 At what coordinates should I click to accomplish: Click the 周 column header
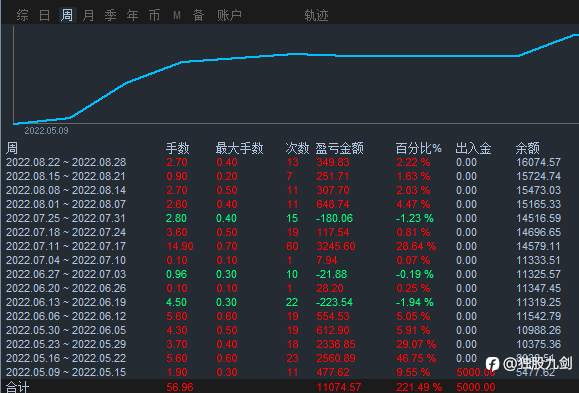12,148
